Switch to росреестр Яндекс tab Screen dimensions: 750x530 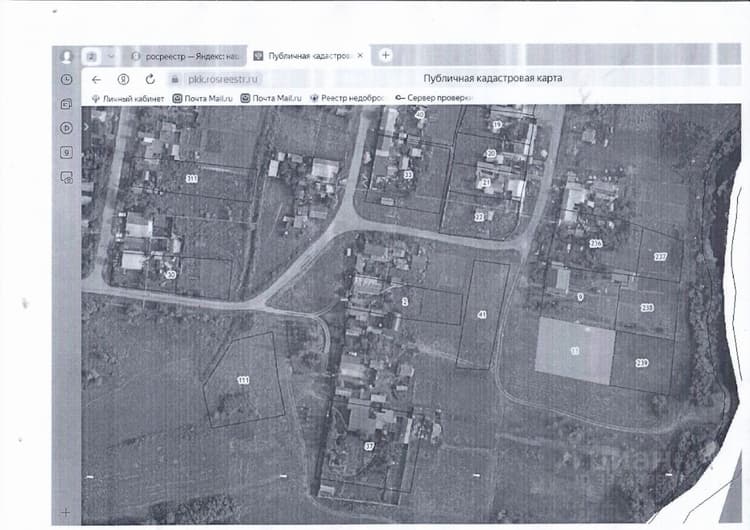click(186, 56)
